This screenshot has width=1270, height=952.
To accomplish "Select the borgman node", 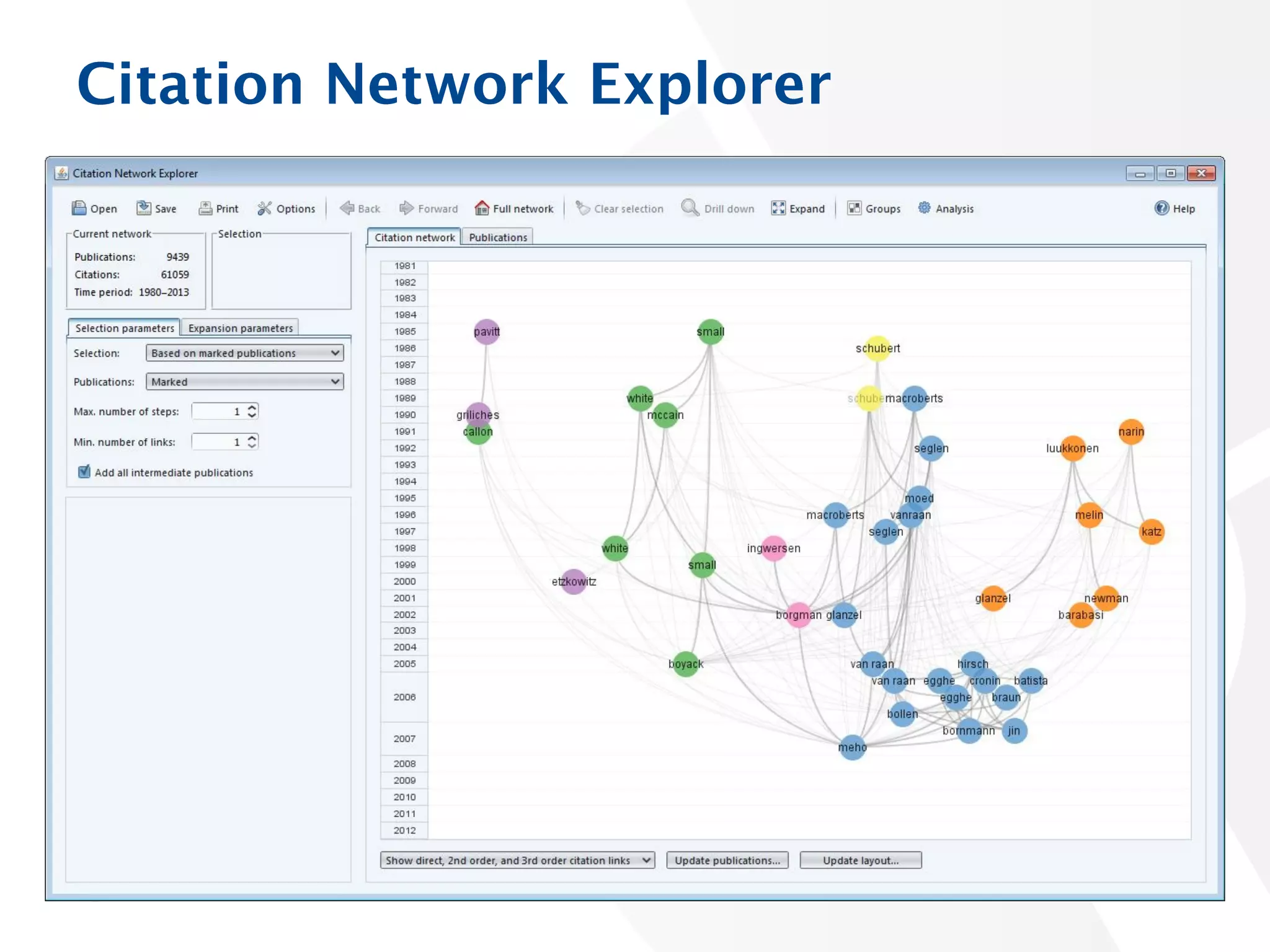I will tap(799, 615).
